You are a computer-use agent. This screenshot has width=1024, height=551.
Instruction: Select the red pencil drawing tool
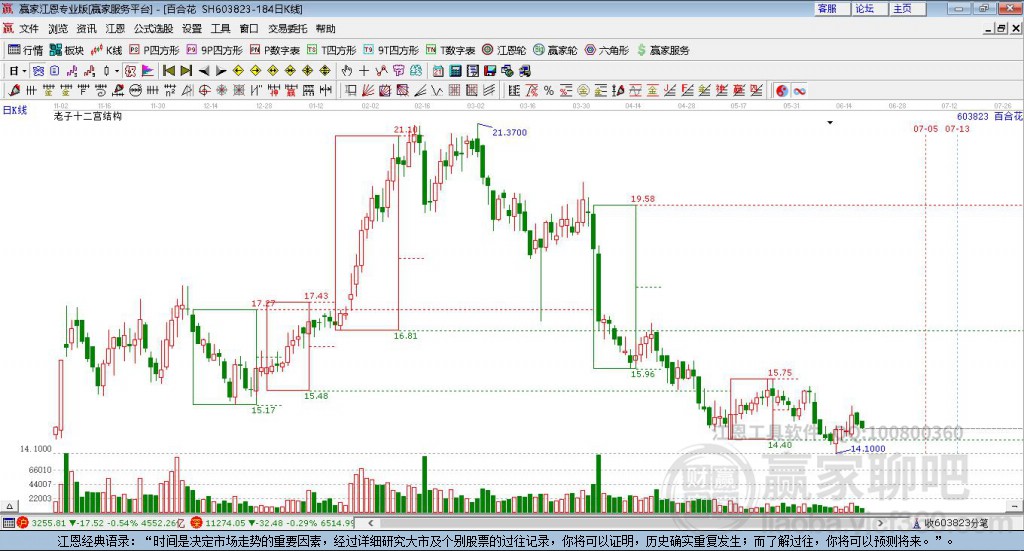(x=14, y=91)
